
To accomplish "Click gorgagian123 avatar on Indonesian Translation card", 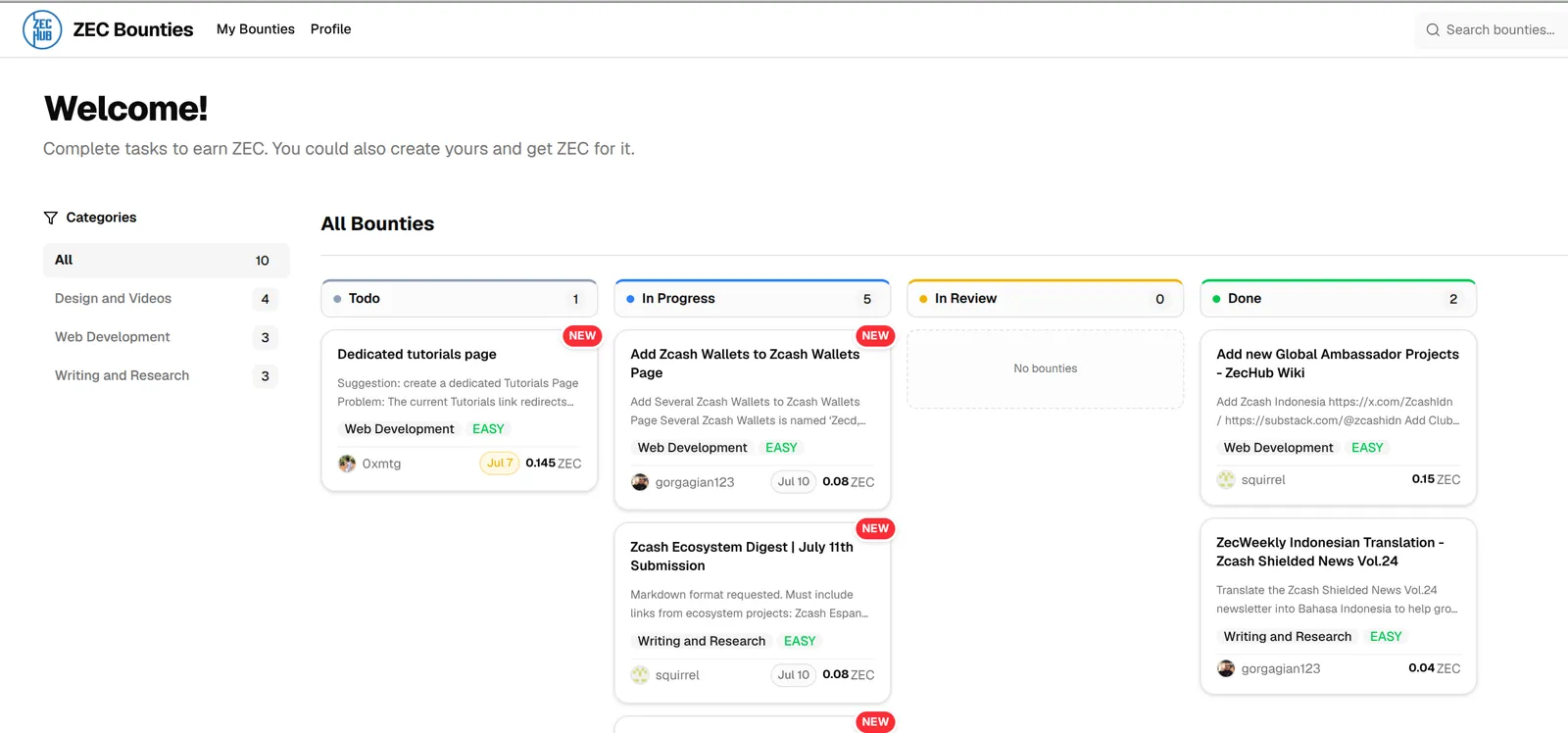I will (1226, 668).
